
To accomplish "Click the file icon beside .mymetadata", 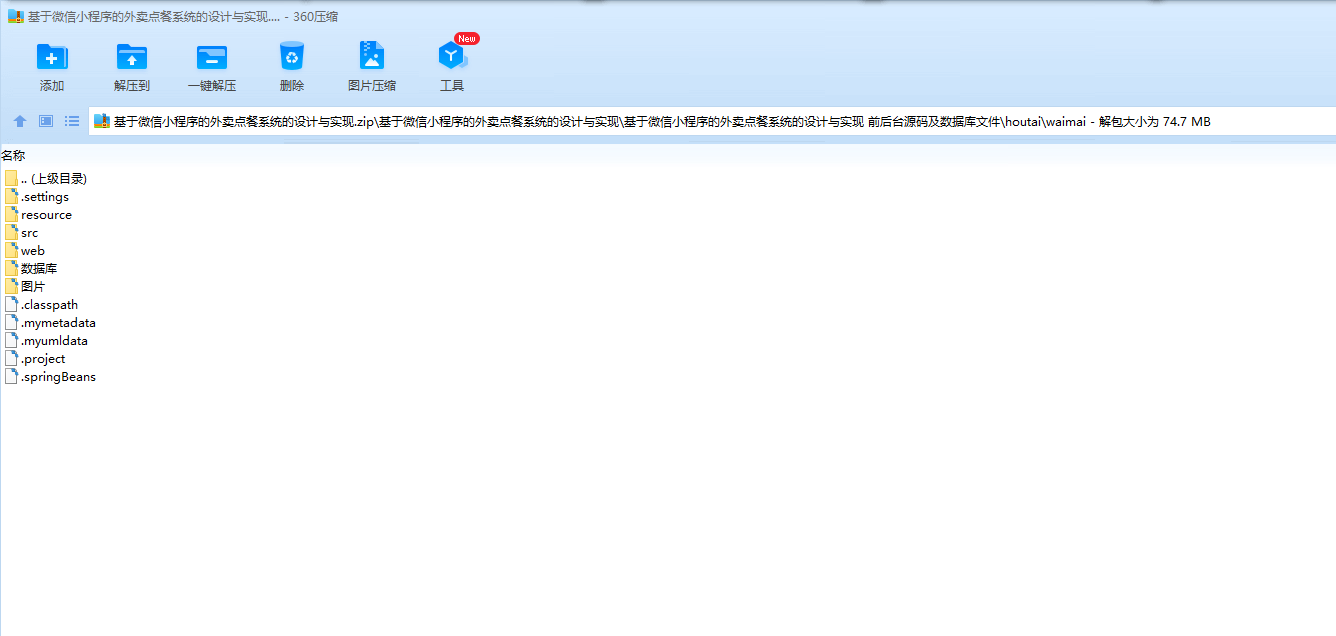I will (12, 322).
